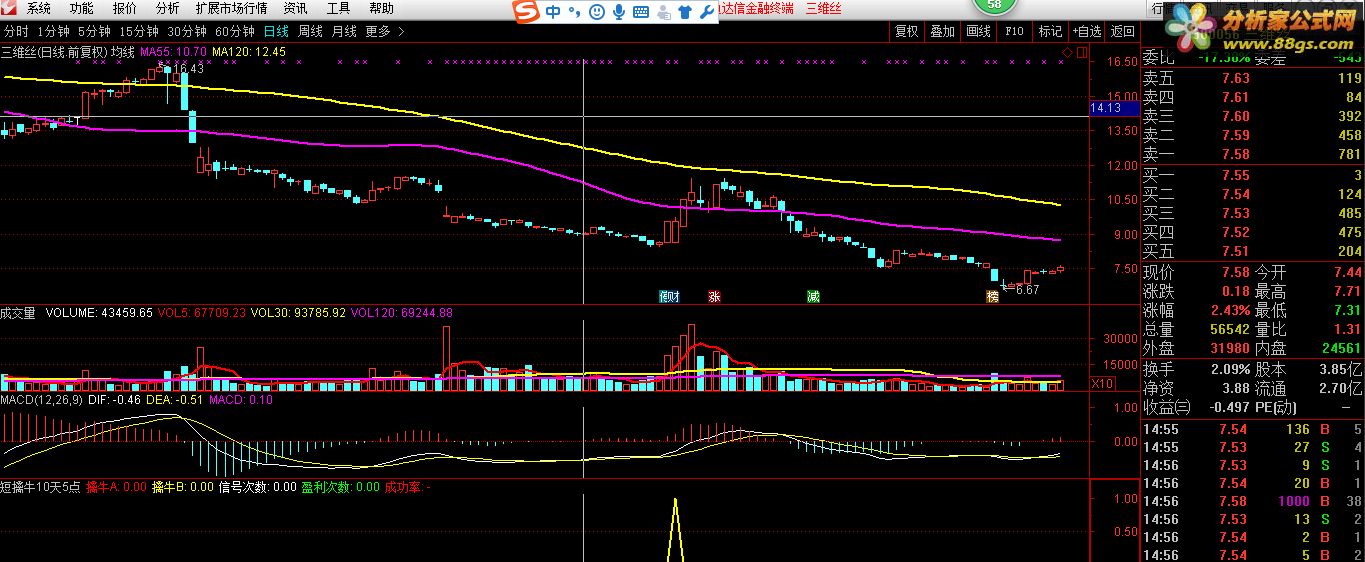Click the 返回 back button
This screenshot has height=562, width=1365.
pyautogui.click(x=1123, y=31)
